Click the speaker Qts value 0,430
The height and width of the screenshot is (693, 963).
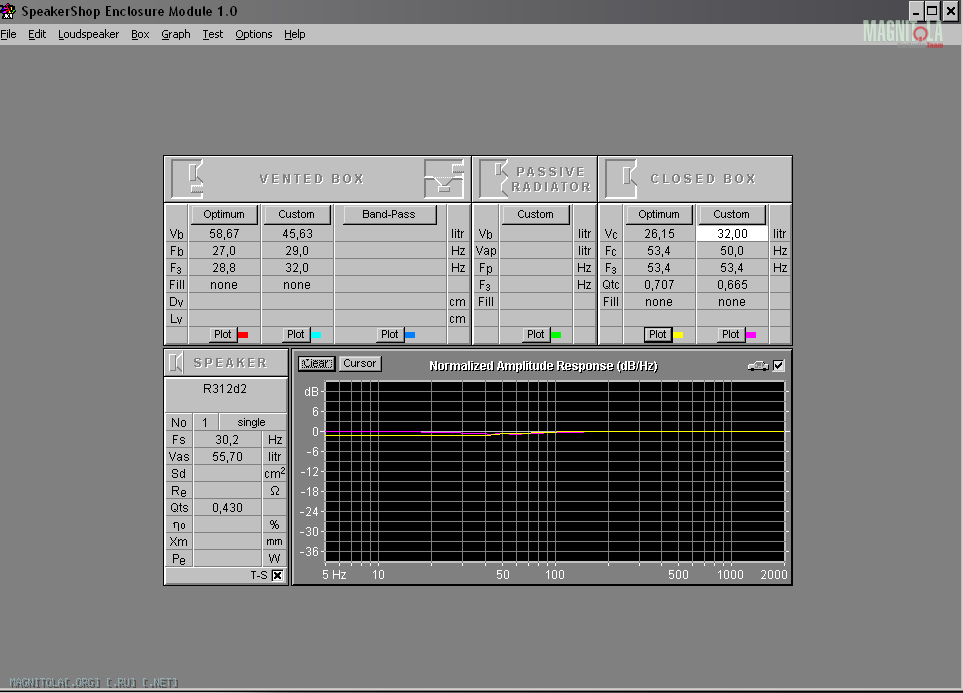(227, 508)
